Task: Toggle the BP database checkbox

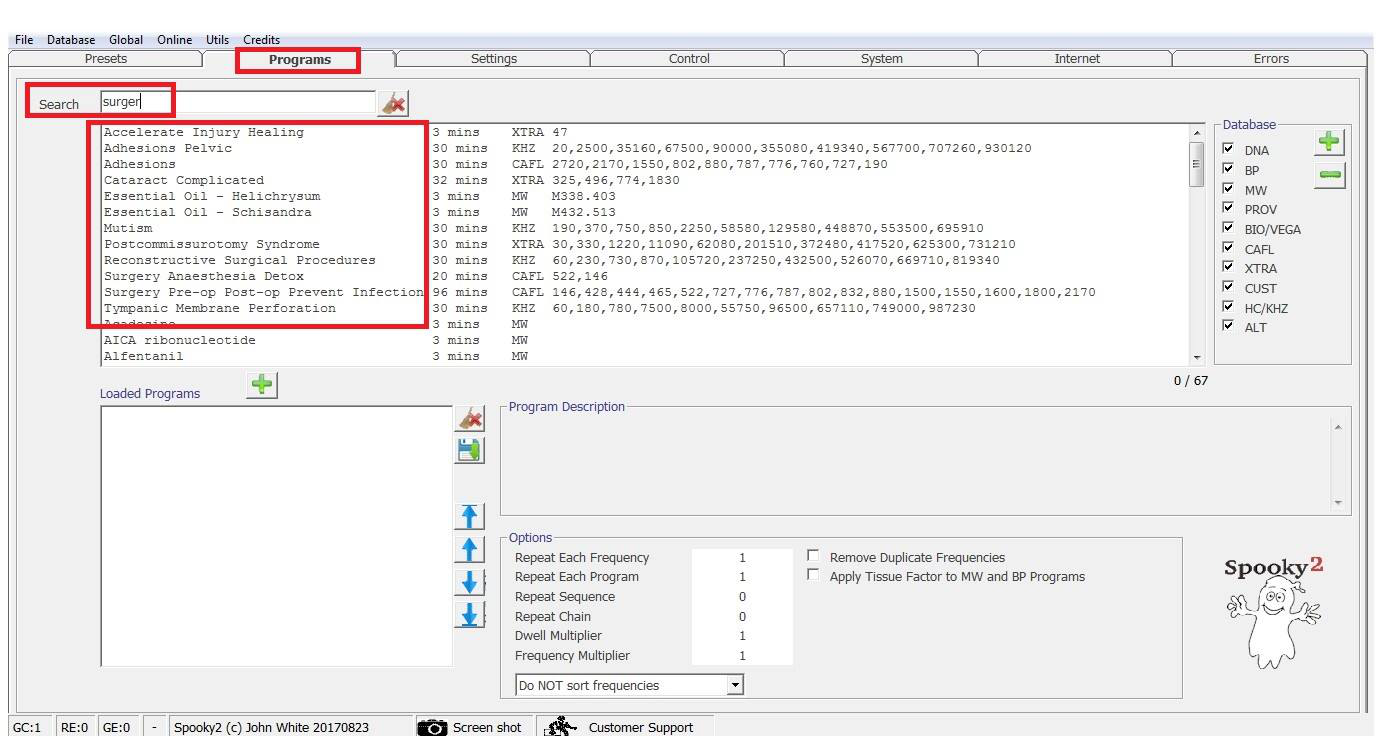Action: (1229, 168)
